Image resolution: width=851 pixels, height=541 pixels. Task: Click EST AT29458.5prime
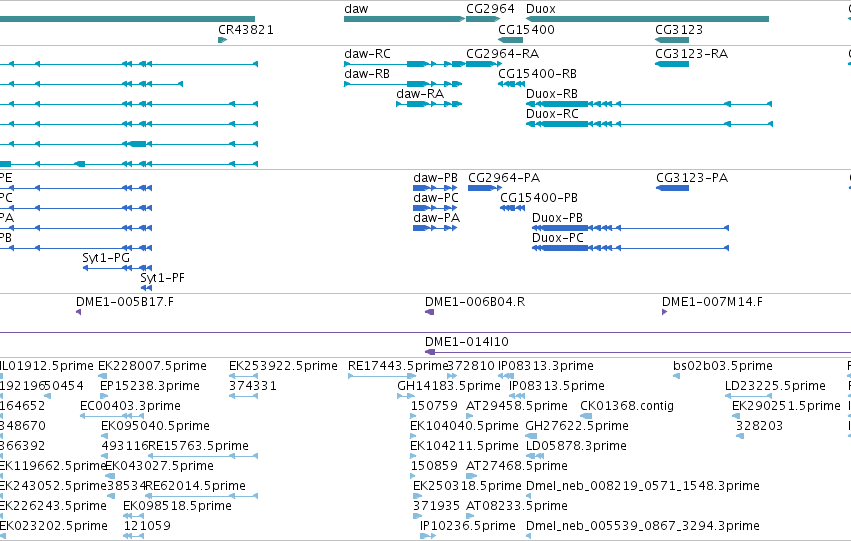tap(469, 416)
